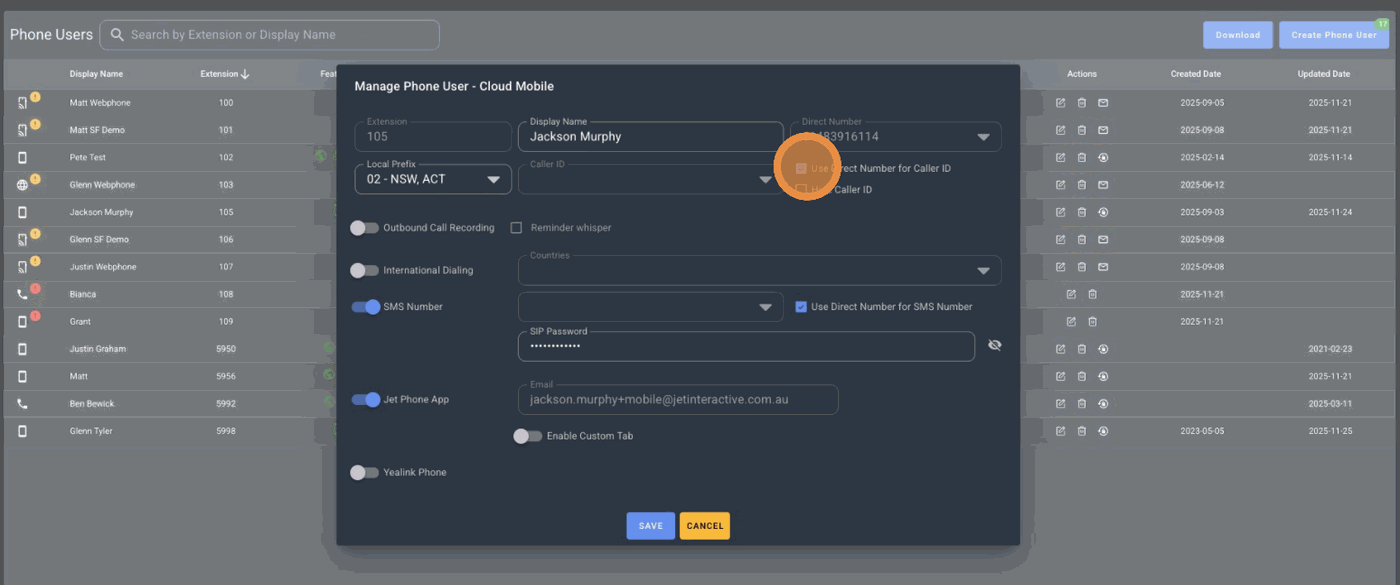Screen dimensions: 1400x585
Task: Click the Cancel button
Action: point(705,526)
